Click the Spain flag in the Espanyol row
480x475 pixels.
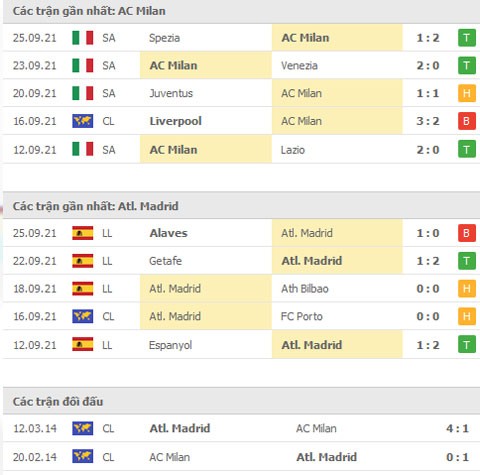83,344
